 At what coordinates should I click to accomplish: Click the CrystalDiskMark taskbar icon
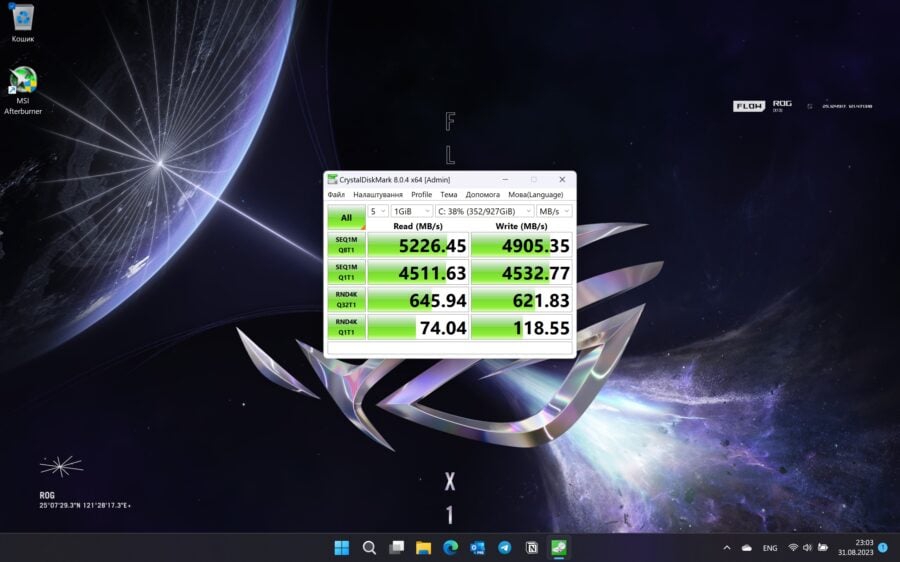coord(558,548)
